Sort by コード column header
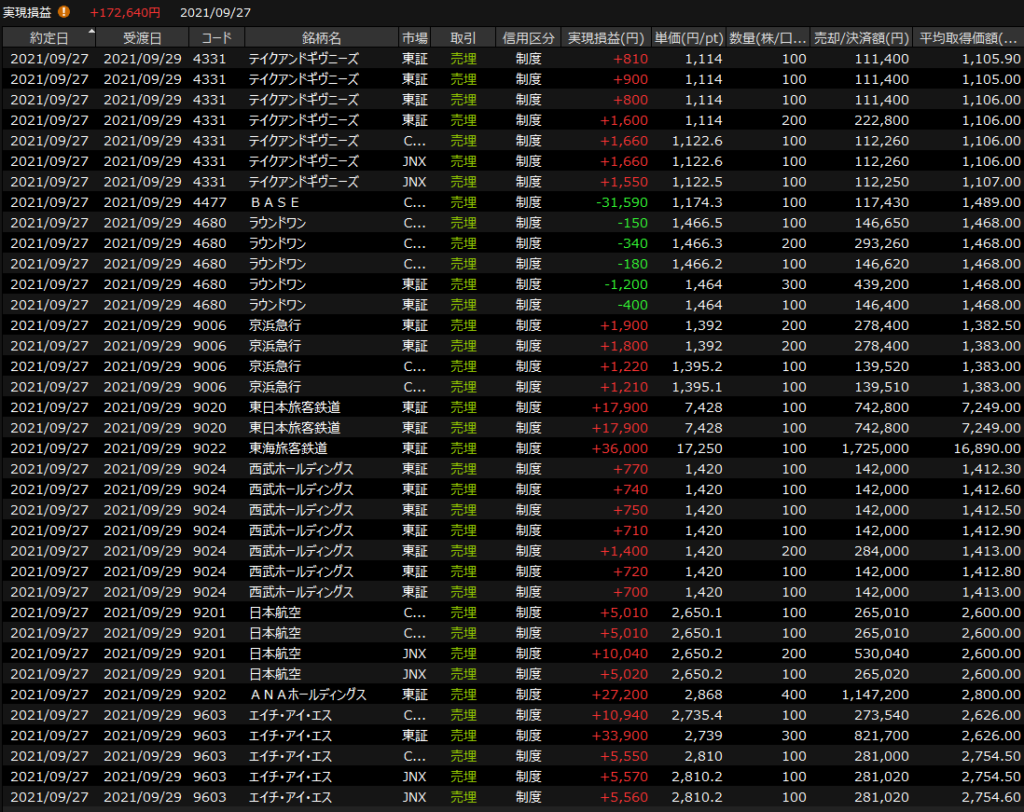 216,38
